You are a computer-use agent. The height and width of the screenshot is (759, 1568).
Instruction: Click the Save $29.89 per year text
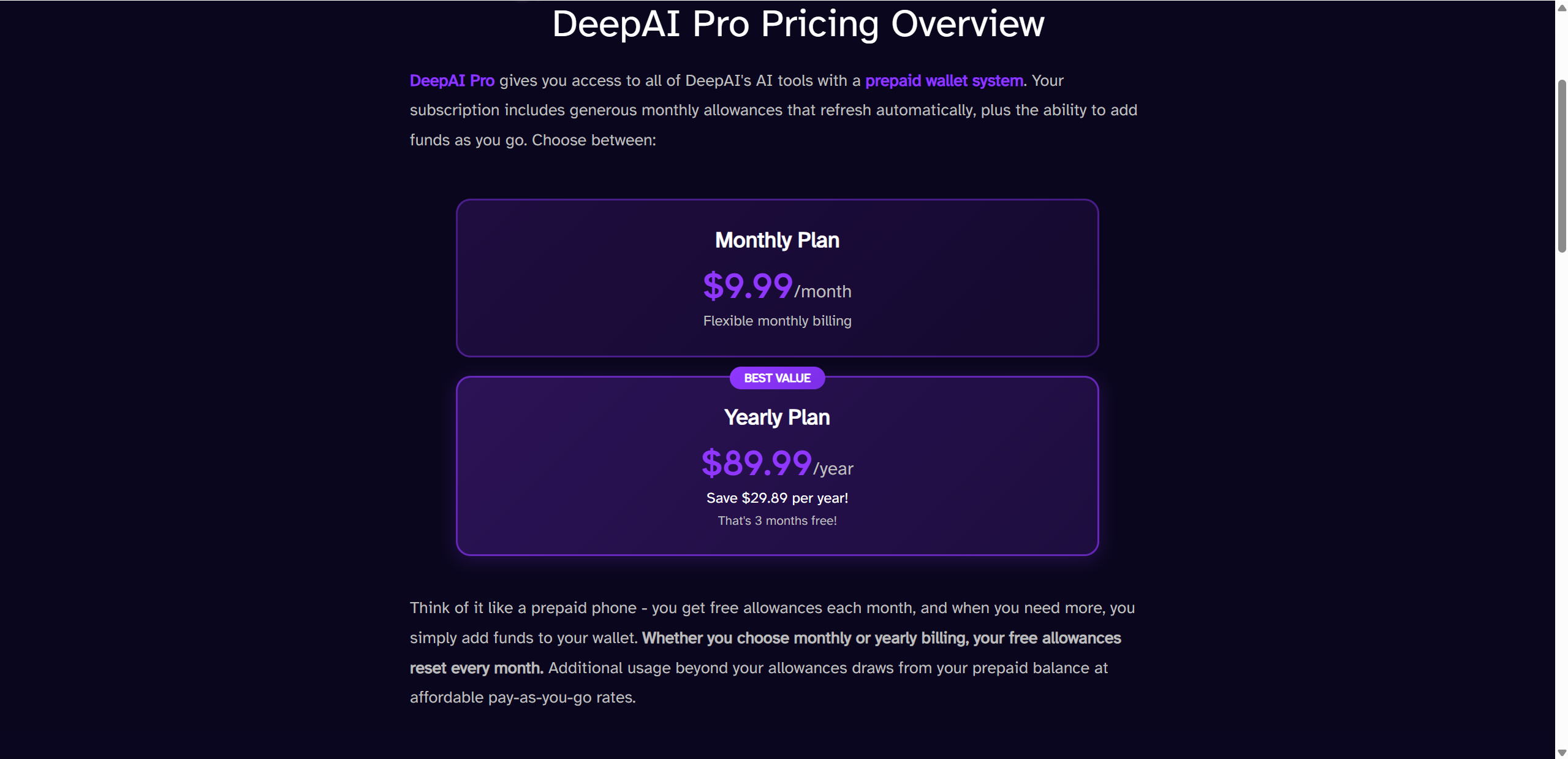coord(777,498)
